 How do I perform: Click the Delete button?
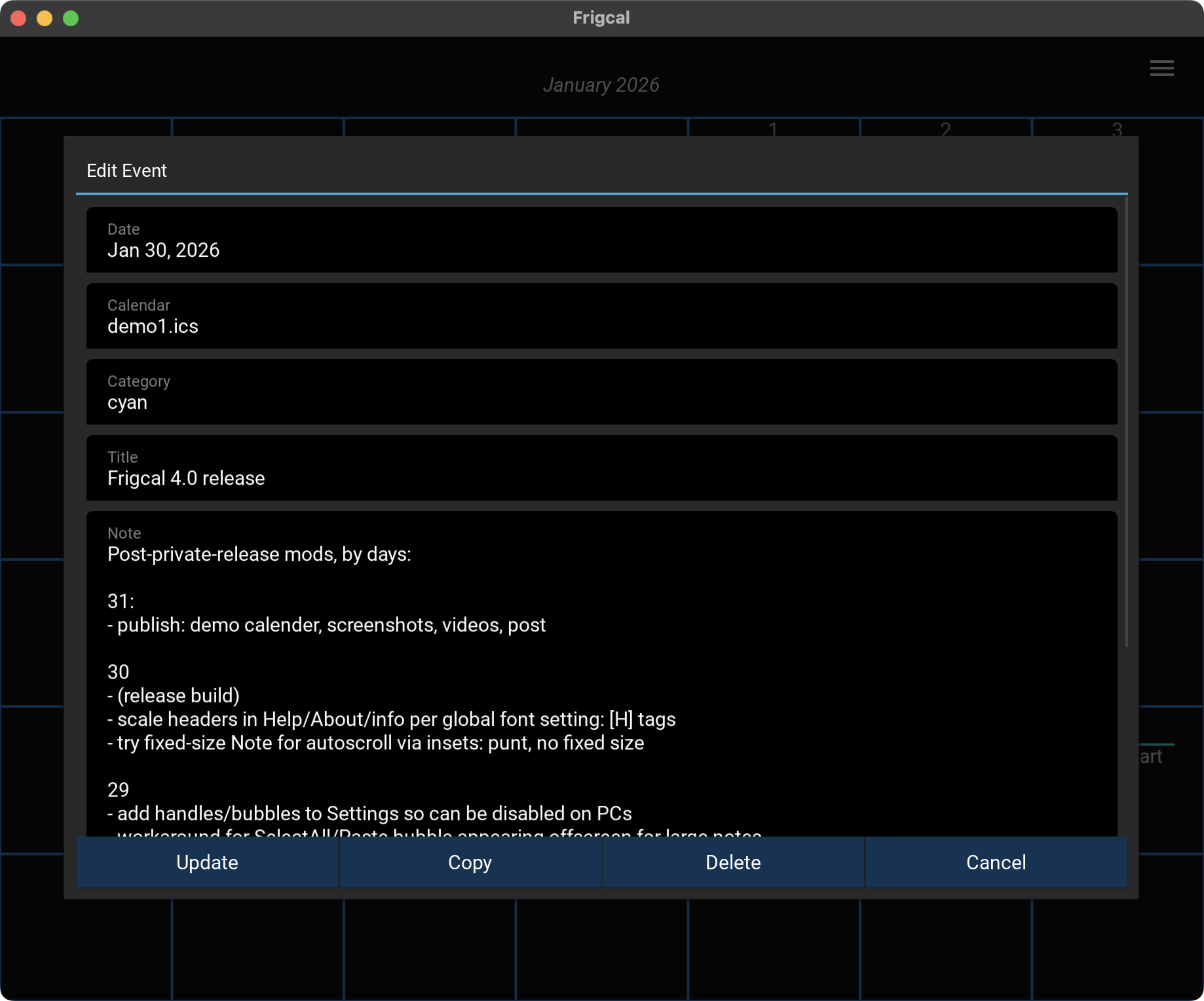tap(733, 863)
